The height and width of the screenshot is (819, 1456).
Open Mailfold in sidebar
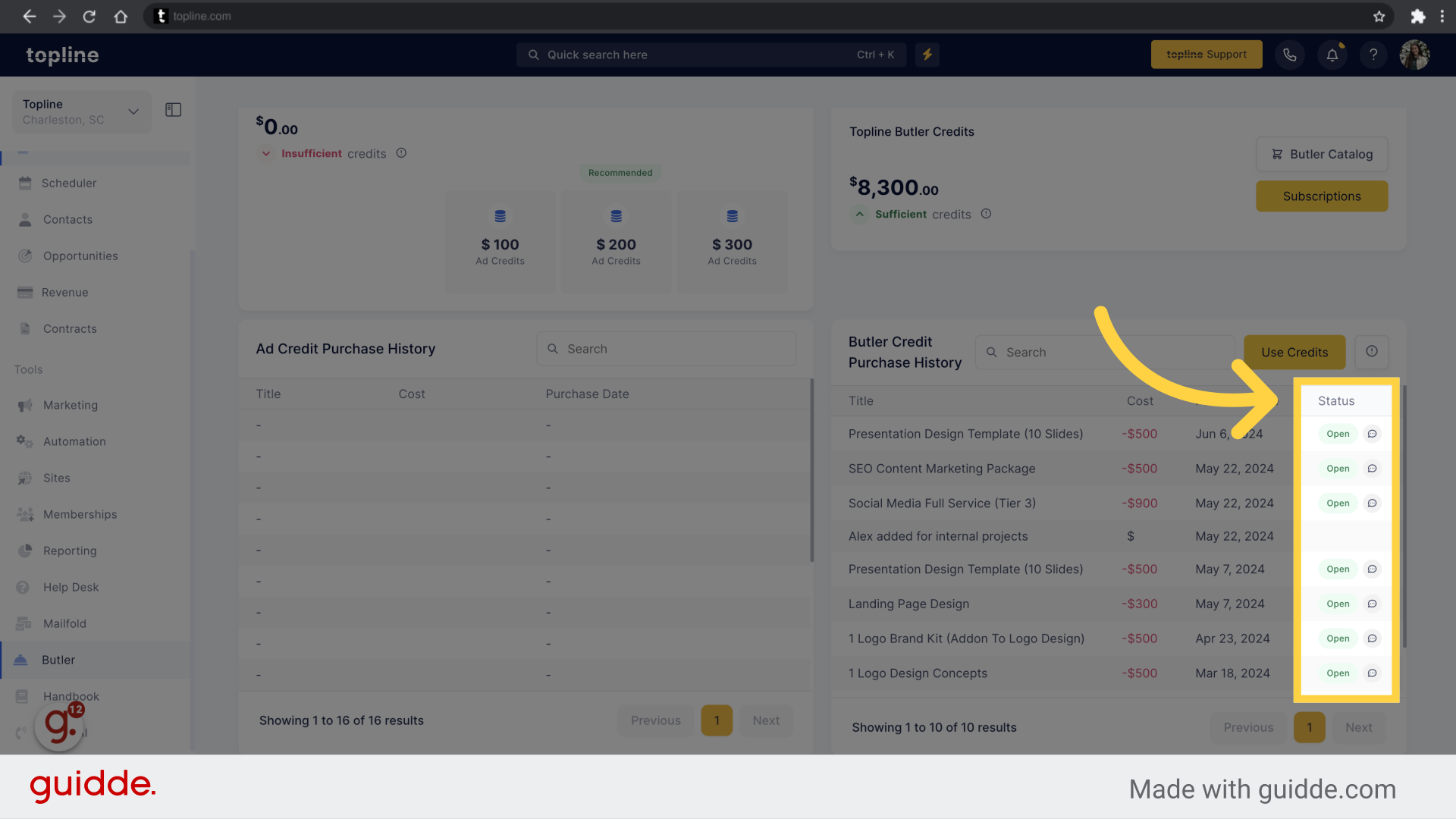coord(96,624)
